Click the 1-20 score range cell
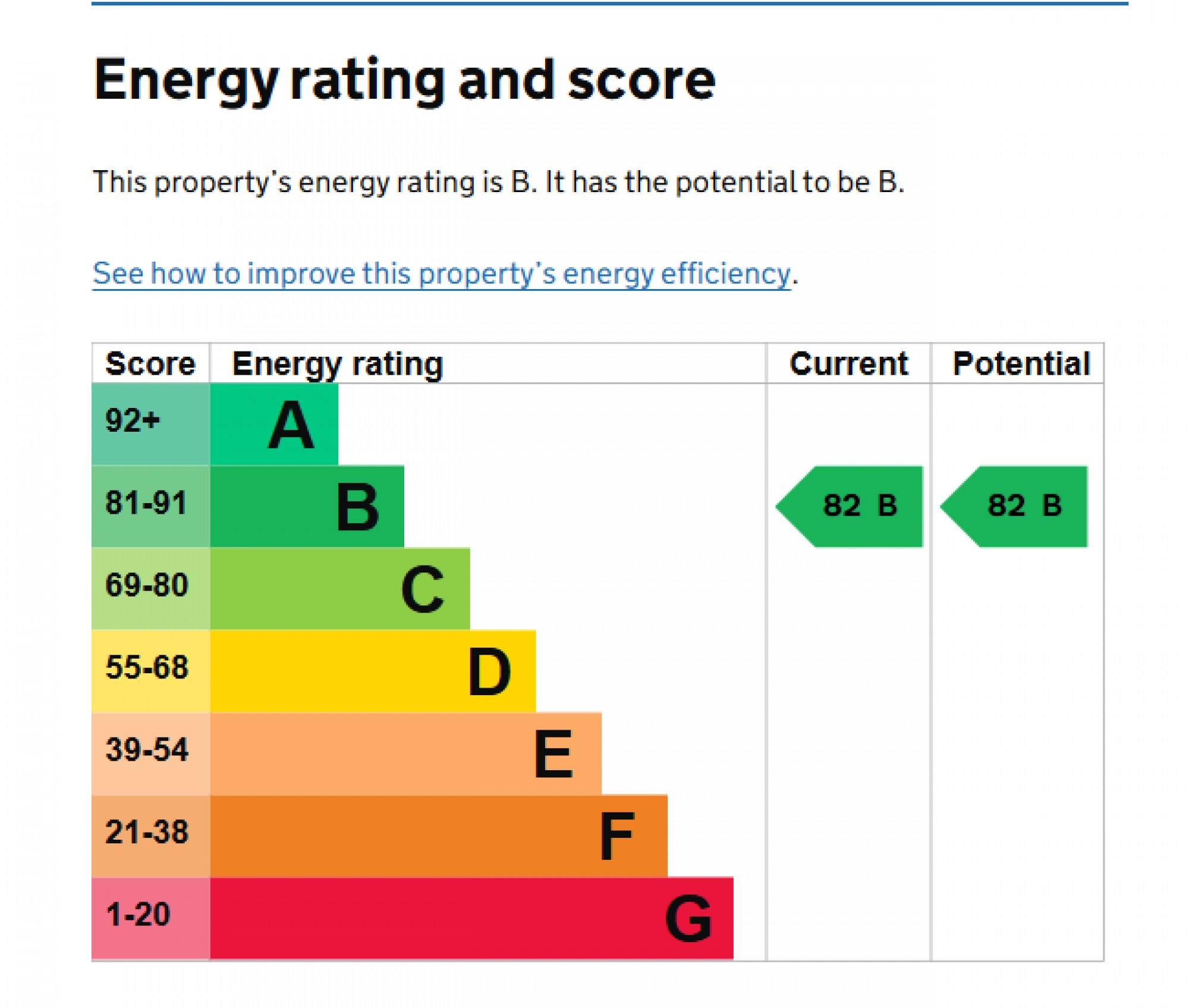Image resolution: width=1189 pixels, height=1008 pixels. (150, 918)
